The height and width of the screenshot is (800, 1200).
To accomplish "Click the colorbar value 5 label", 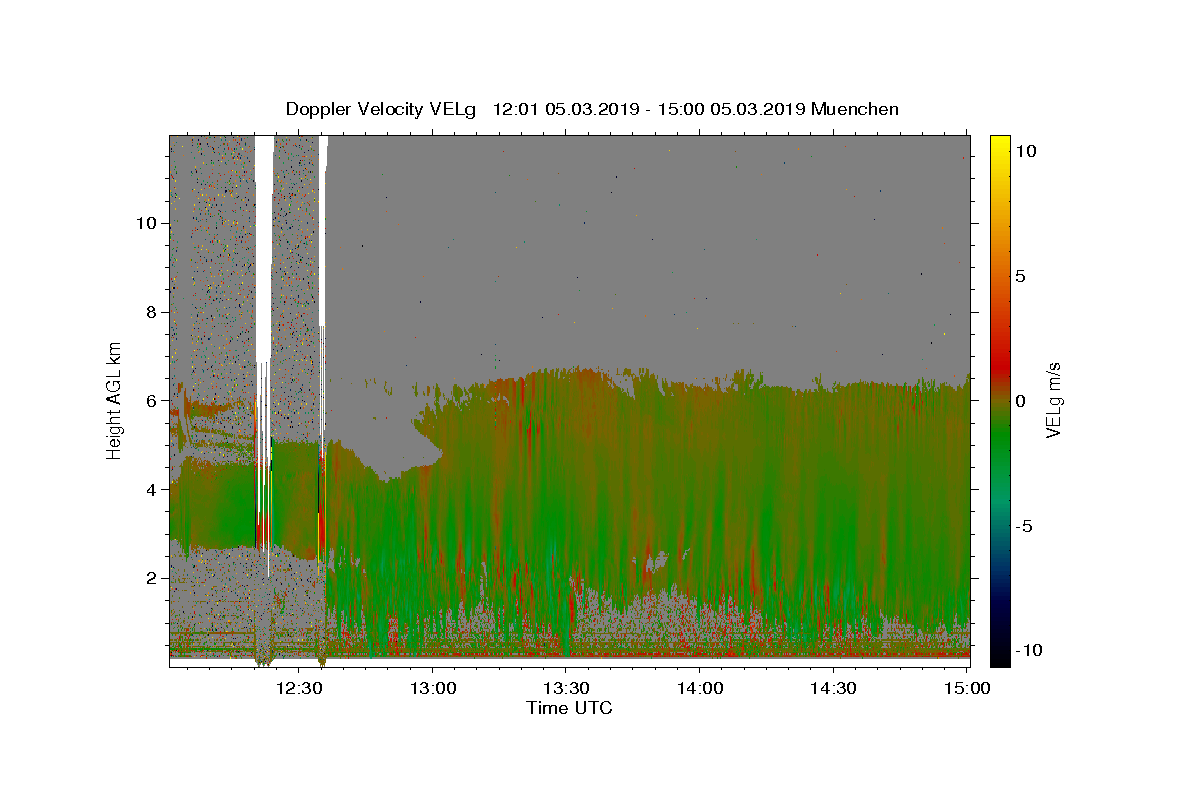I will pyautogui.click(x=1020, y=276).
